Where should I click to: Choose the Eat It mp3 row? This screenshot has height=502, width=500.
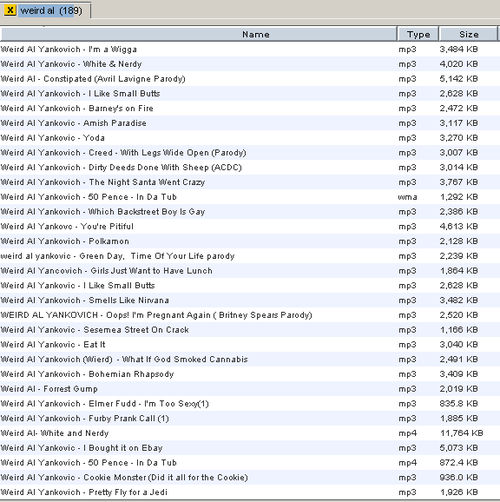[x=250, y=345]
